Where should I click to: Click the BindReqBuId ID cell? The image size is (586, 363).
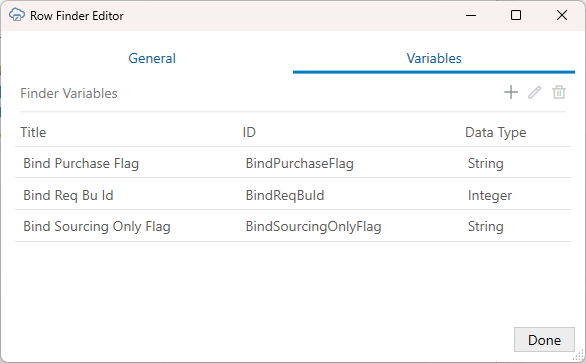[285, 195]
